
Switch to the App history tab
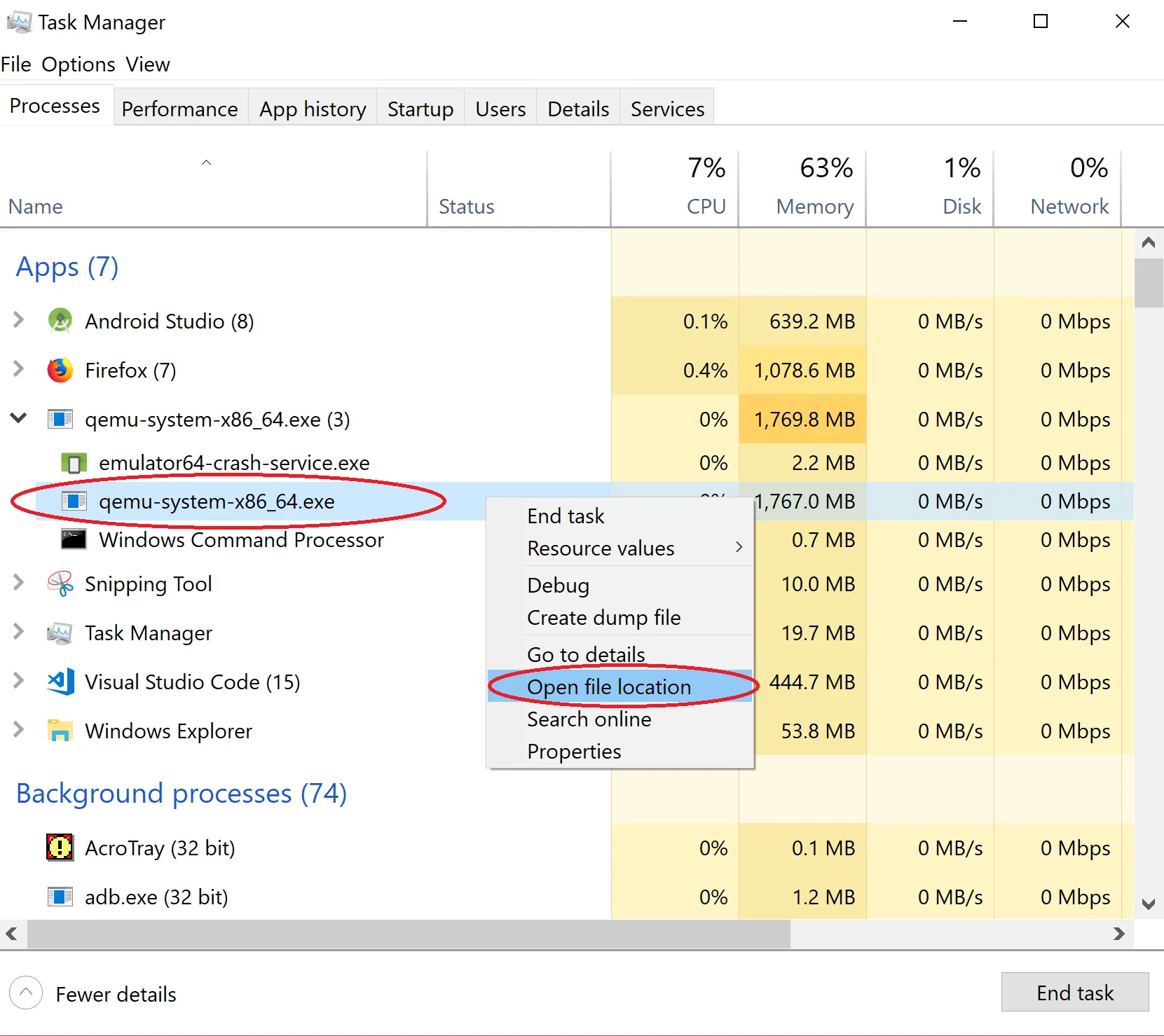point(313,109)
